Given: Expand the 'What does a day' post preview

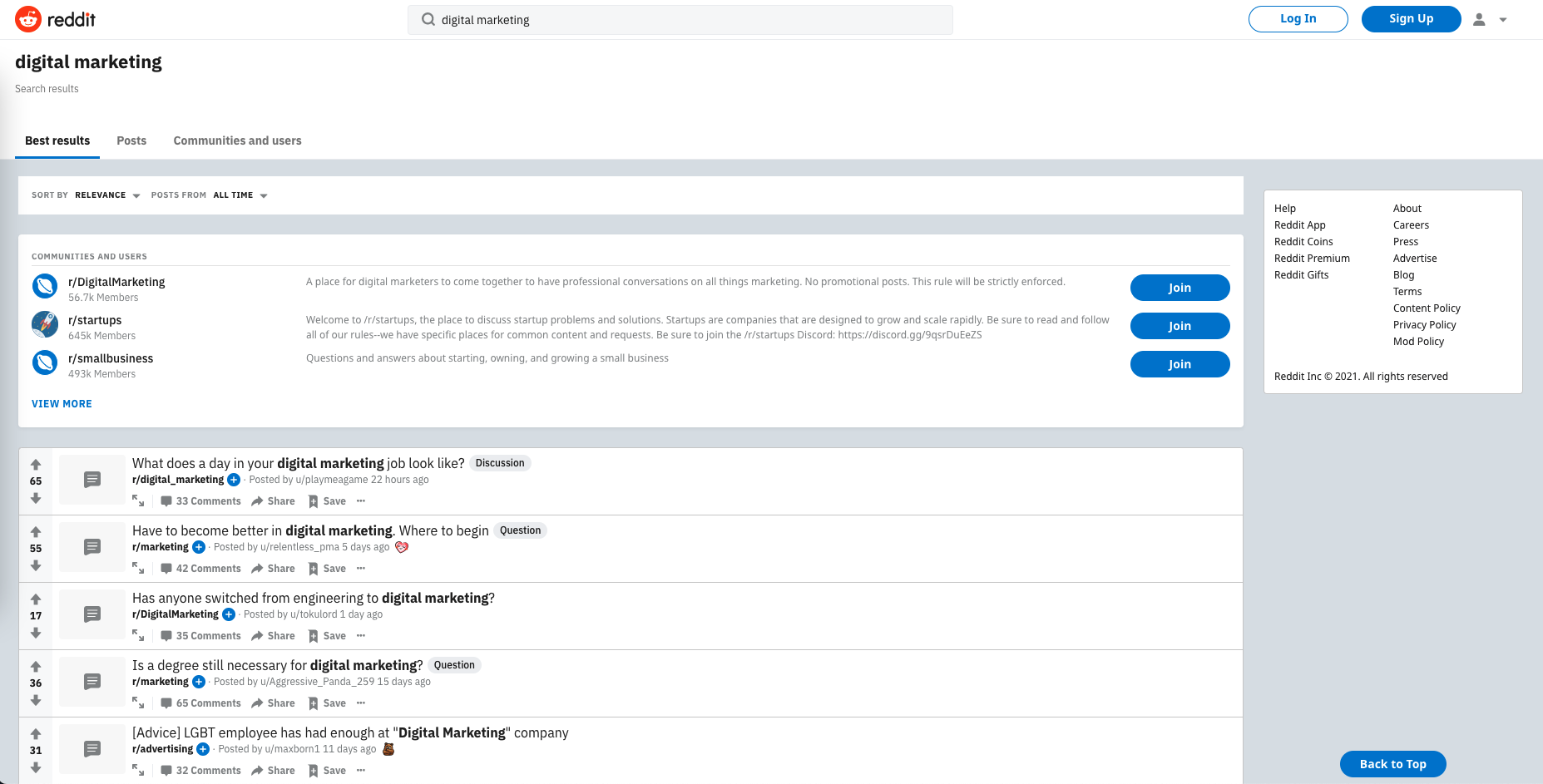Looking at the screenshot, I should 138,500.
